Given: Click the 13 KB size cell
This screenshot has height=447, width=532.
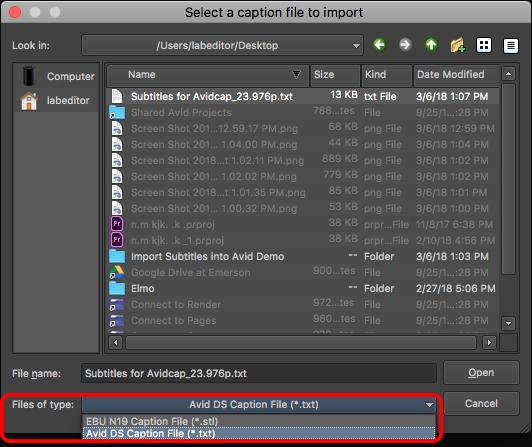Looking at the screenshot, I should pos(344,94).
